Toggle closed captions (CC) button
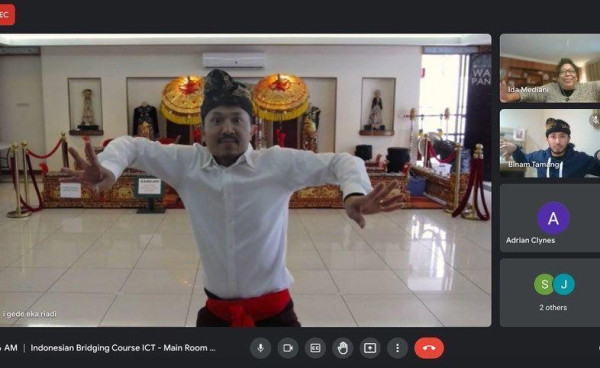The height and width of the screenshot is (368, 600). pyautogui.click(x=315, y=348)
